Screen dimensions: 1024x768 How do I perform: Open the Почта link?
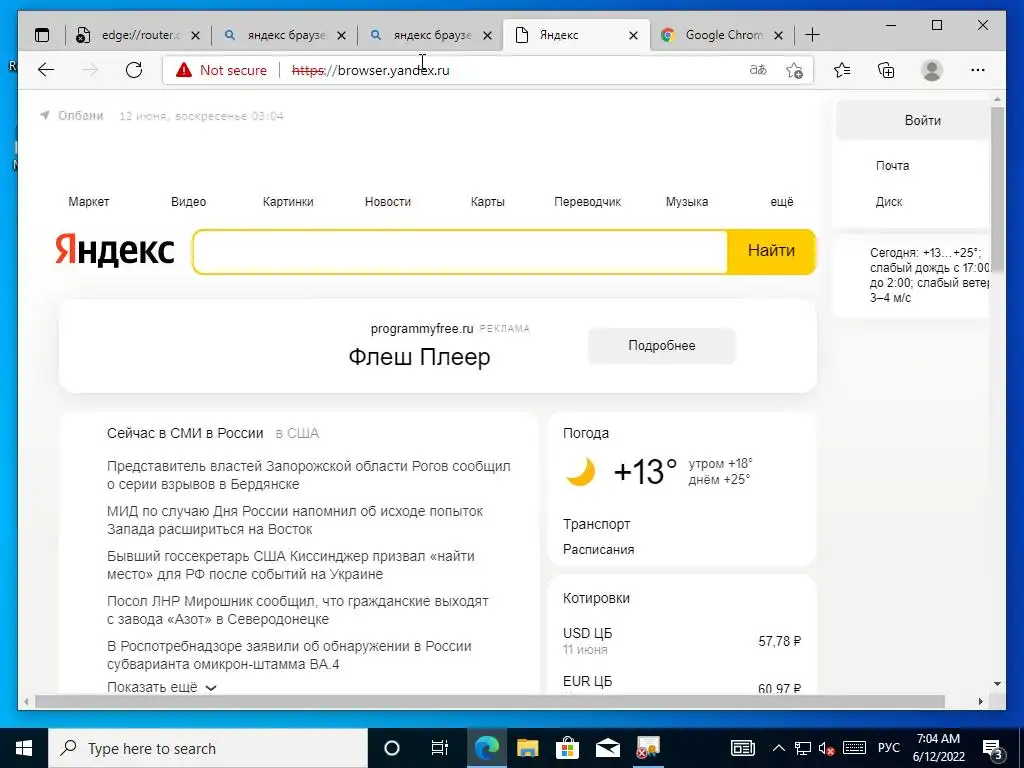(892, 166)
